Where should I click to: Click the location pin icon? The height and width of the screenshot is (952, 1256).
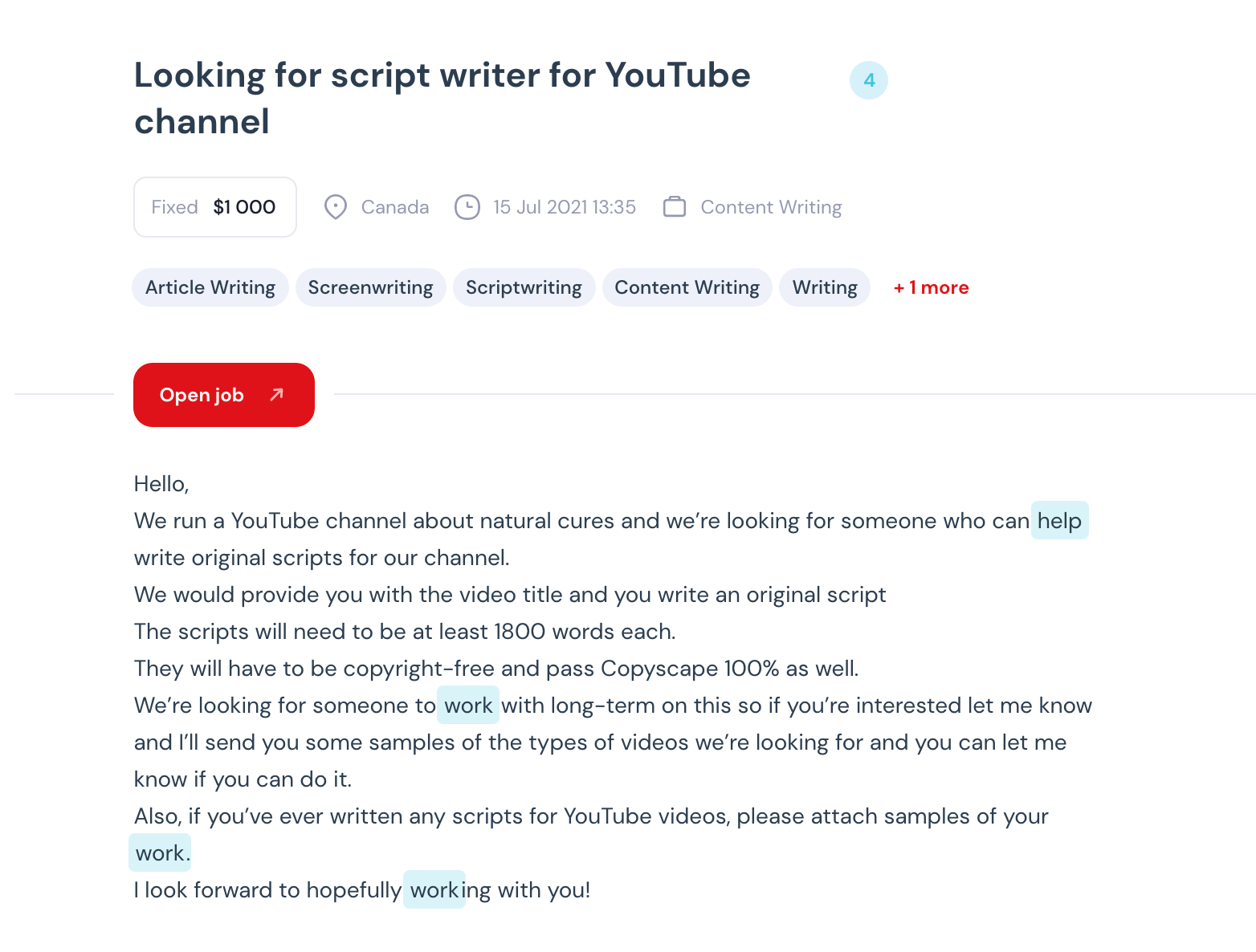(335, 207)
